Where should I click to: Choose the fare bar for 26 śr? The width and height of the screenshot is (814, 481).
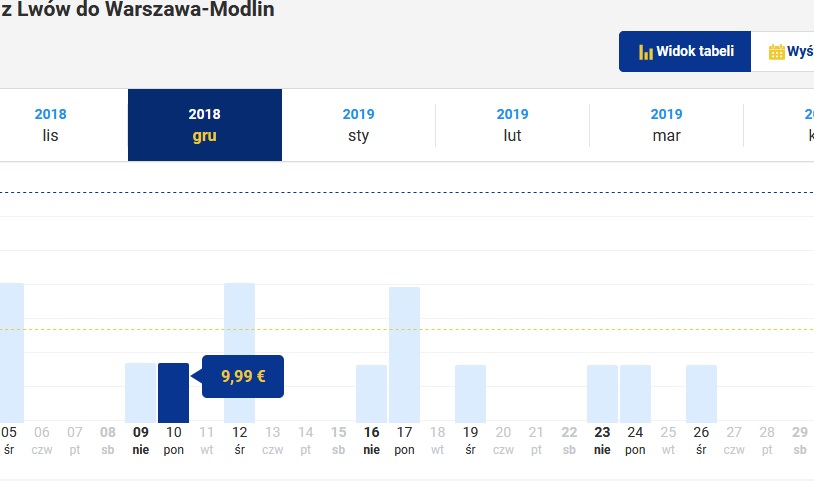tap(701, 394)
